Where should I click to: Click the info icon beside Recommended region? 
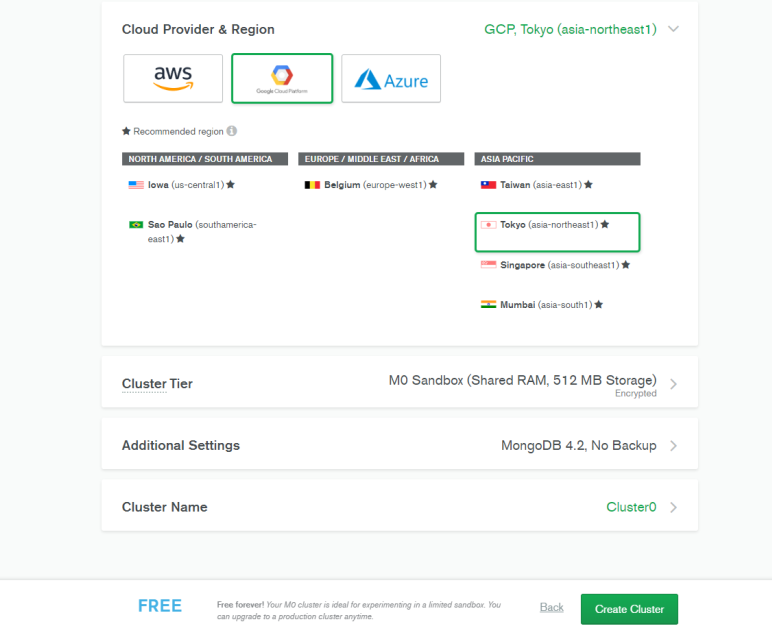click(232, 131)
